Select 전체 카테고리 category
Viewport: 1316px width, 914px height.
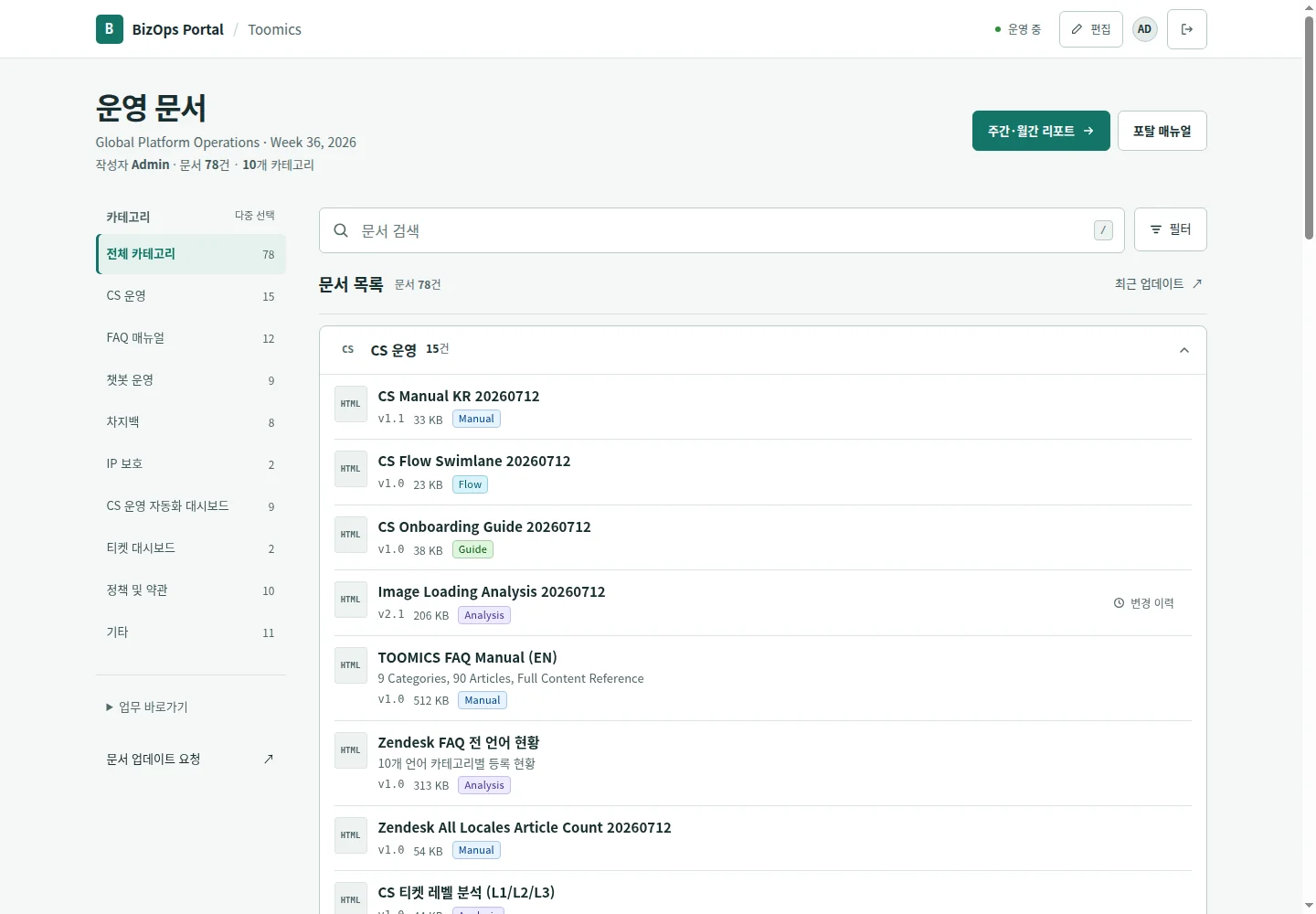(x=191, y=254)
